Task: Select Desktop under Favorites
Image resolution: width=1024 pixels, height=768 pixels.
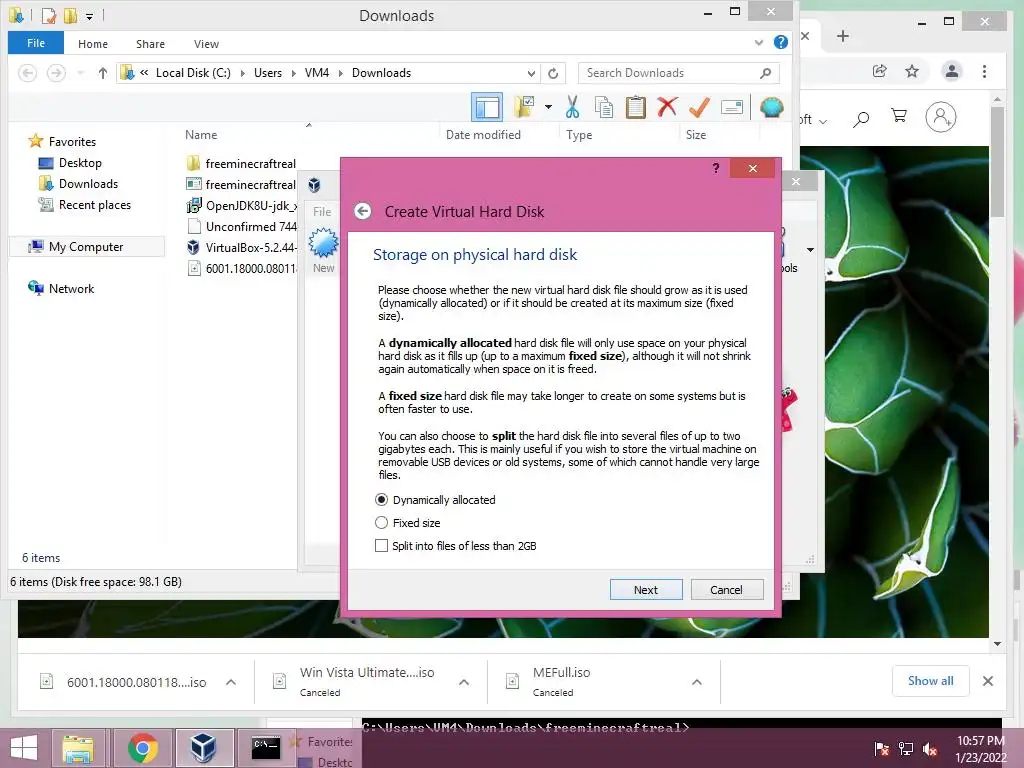Action: pyautogui.click(x=80, y=163)
